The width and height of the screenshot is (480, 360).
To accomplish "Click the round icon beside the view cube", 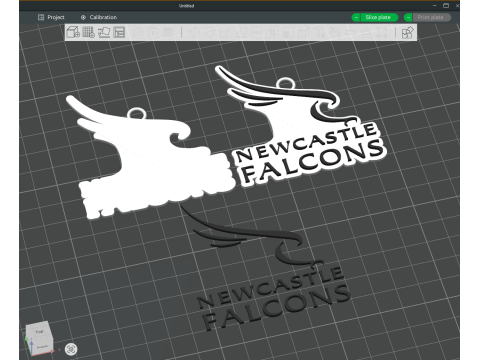I will coord(71,349).
